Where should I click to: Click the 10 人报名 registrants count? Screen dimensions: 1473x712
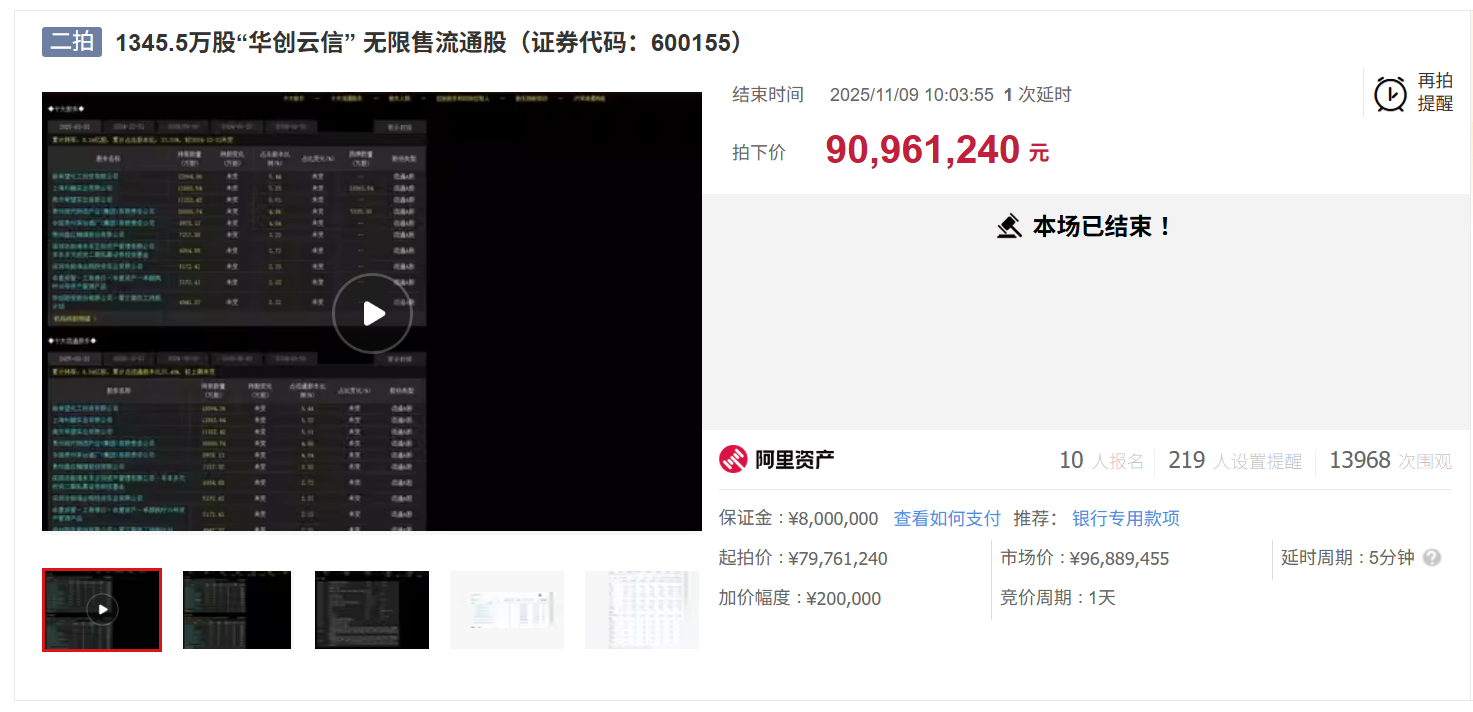click(x=1101, y=460)
